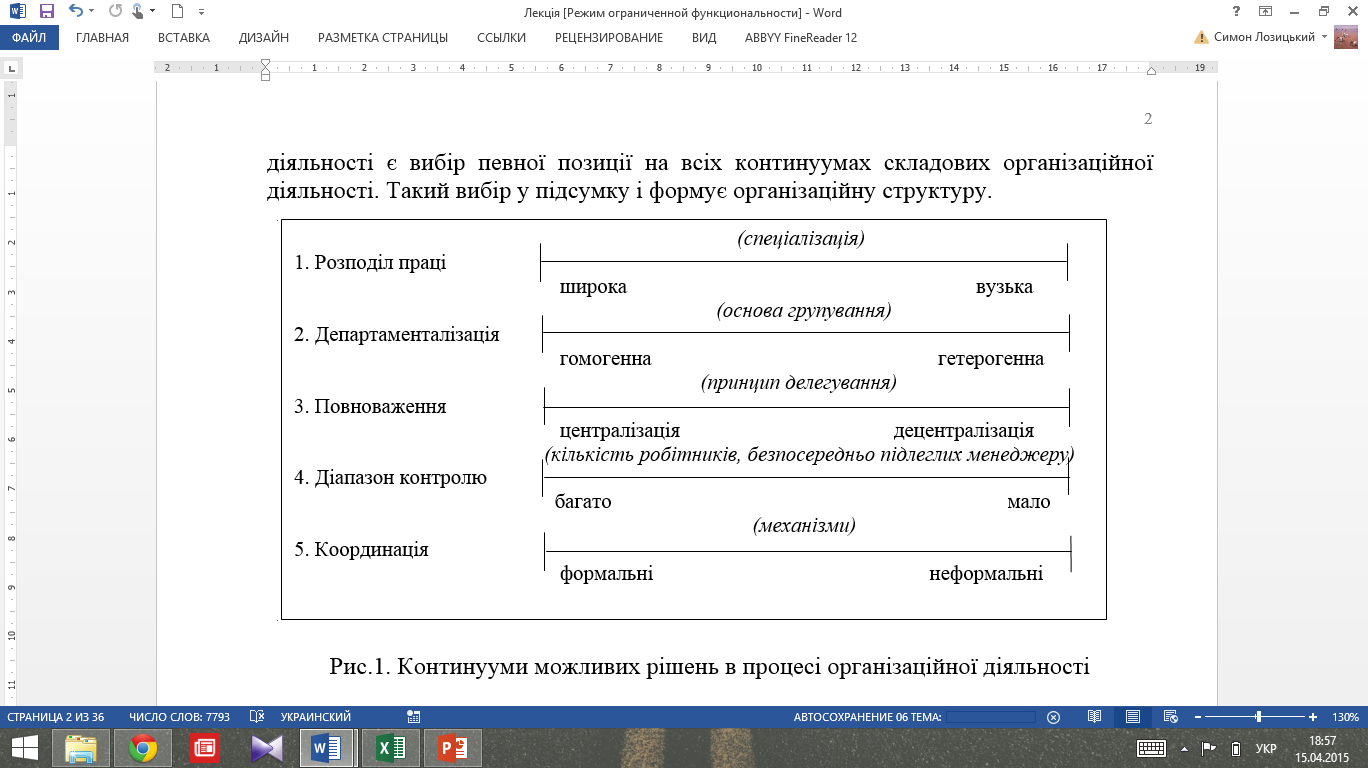
Task: Click the Windows Start button
Action: pyautogui.click(x=25, y=748)
